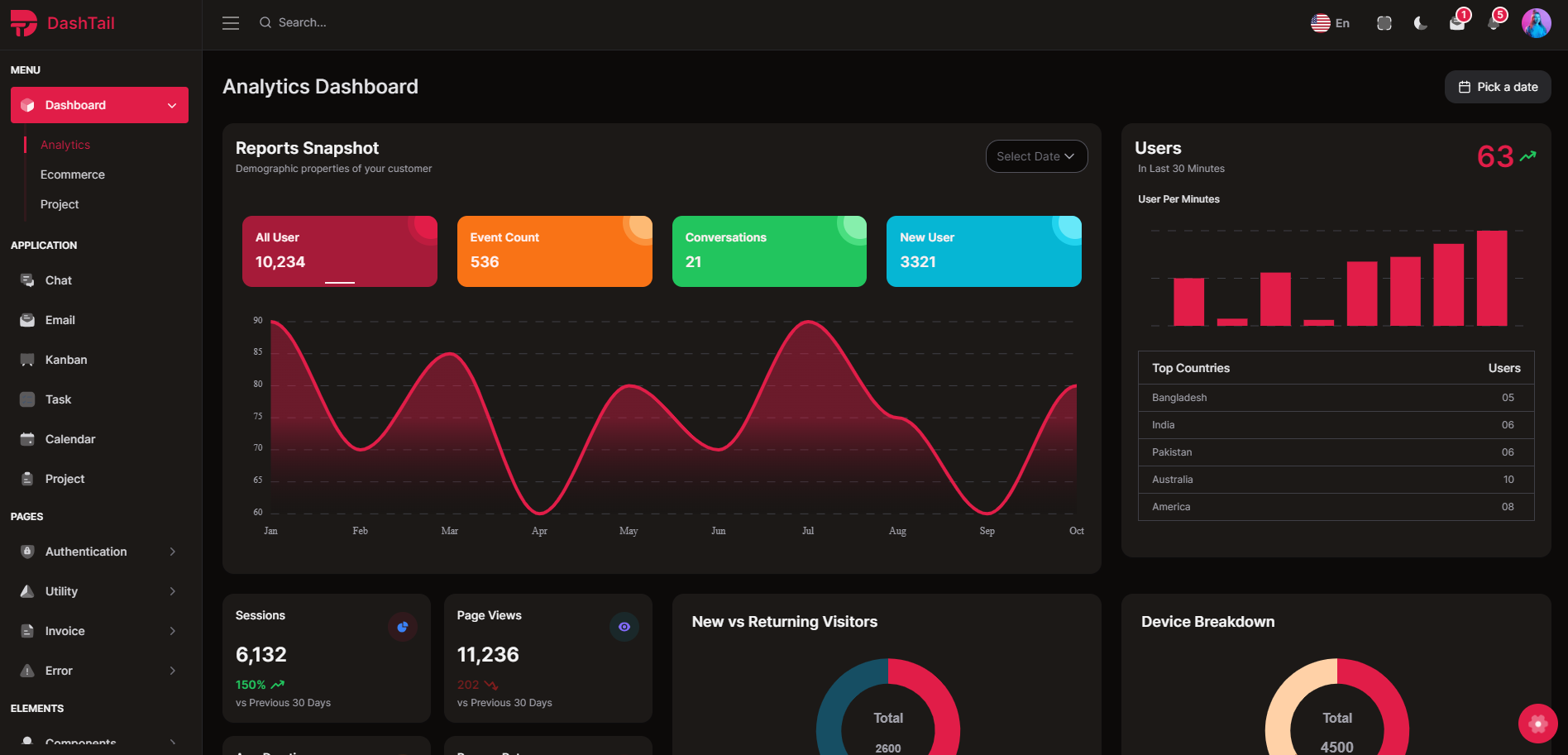Open the Select Date dropdown in Reports Snapshot
Image resolution: width=1568 pixels, height=755 pixels.
pos(1036,156)
